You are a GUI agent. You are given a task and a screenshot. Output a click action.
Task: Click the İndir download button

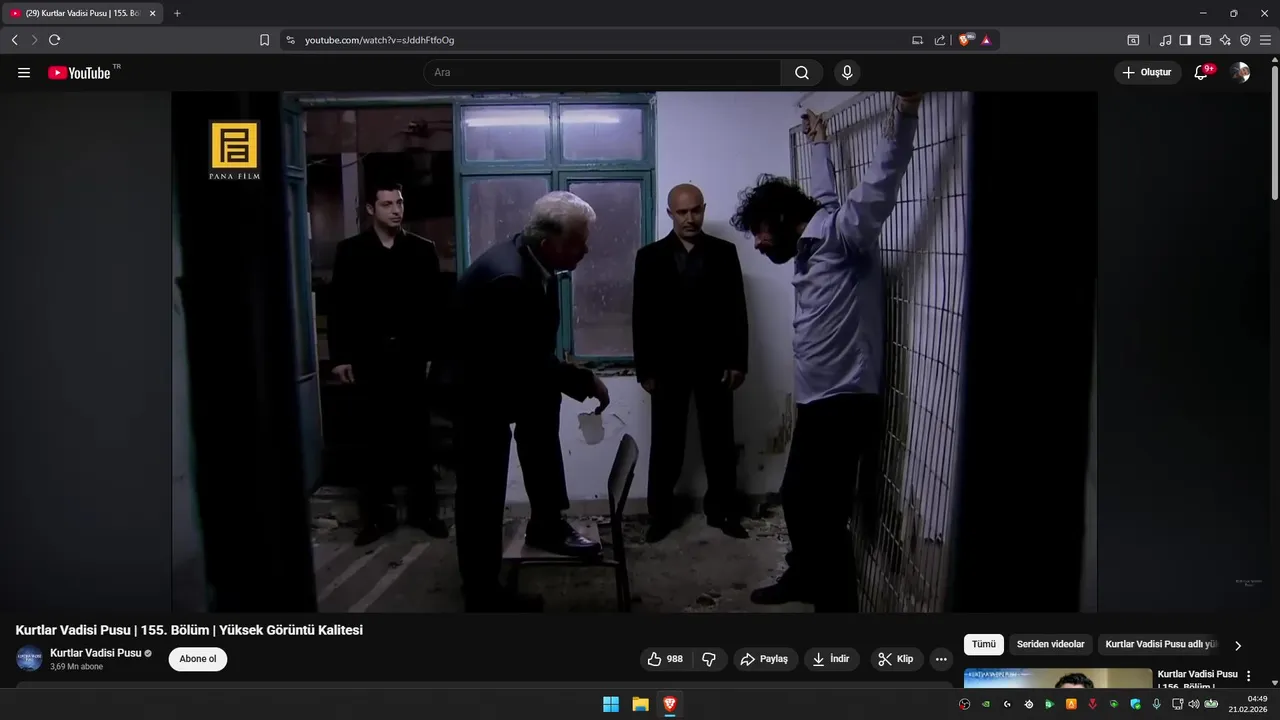[x=832, y=659]
